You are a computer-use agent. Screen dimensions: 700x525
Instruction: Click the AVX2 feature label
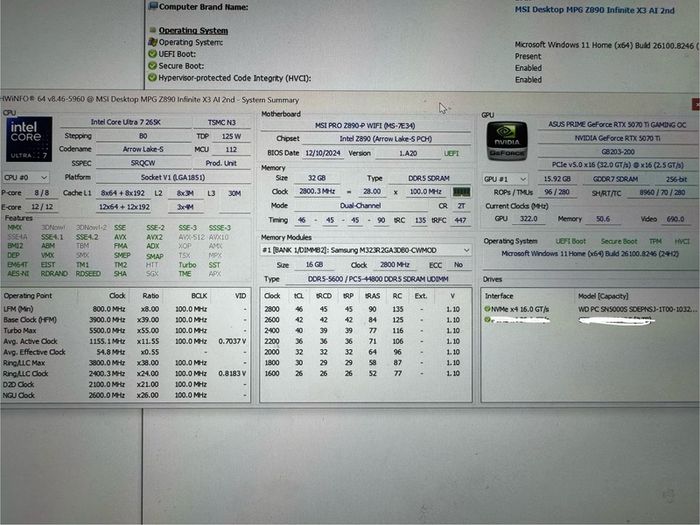pyautogui.click(x=154, y=237)
